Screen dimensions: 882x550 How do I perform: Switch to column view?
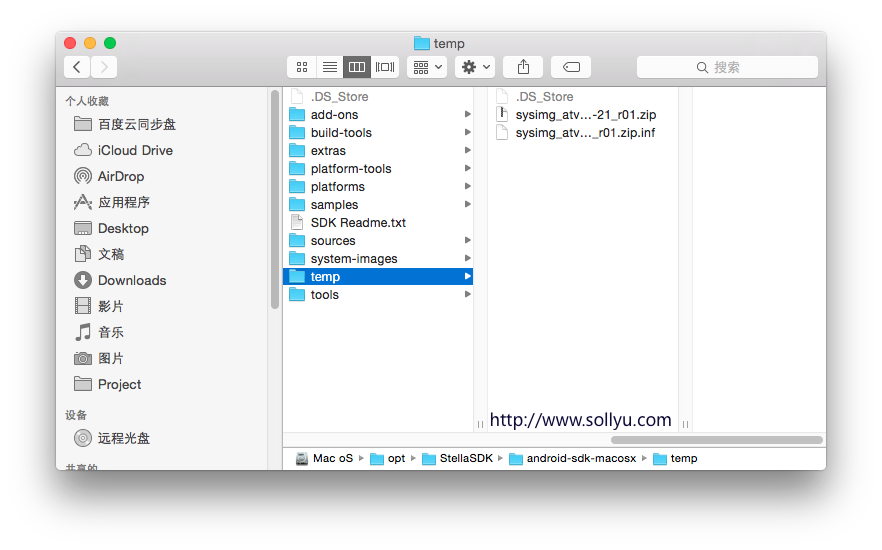[x=357, y=67]
